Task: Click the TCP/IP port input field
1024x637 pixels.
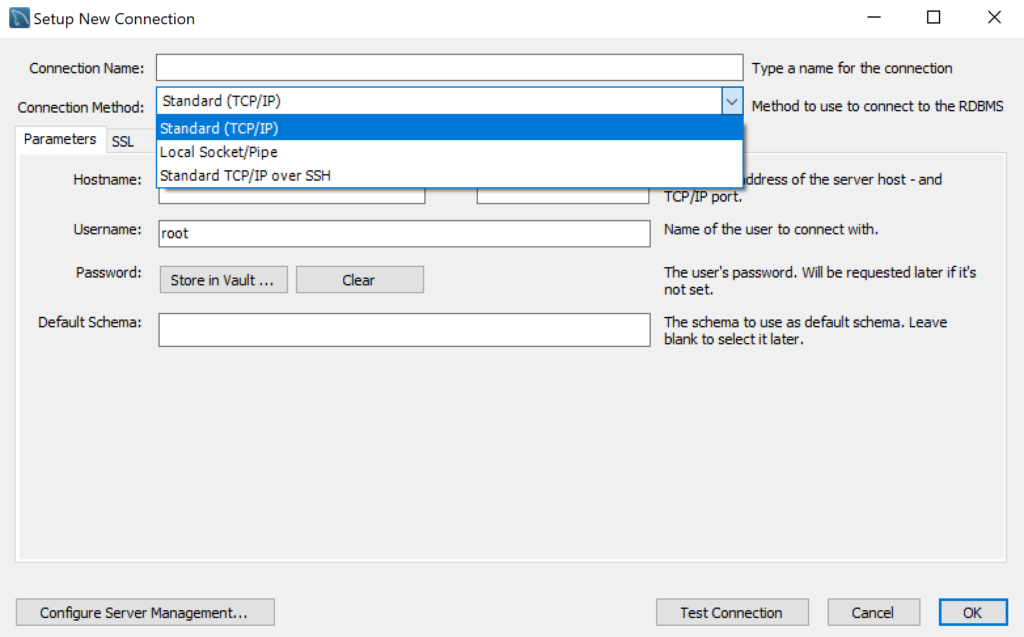Action: coord(563,196)
